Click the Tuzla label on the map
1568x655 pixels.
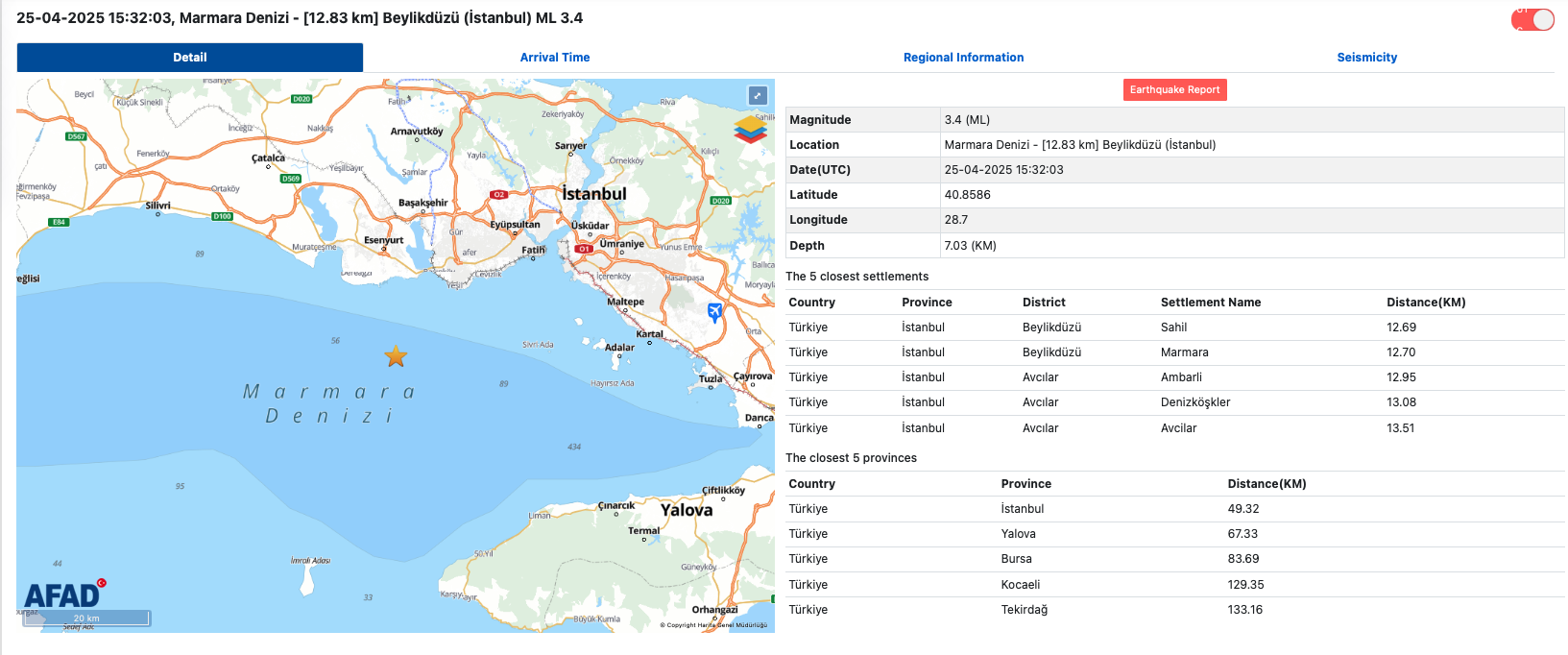coord(711,378)
